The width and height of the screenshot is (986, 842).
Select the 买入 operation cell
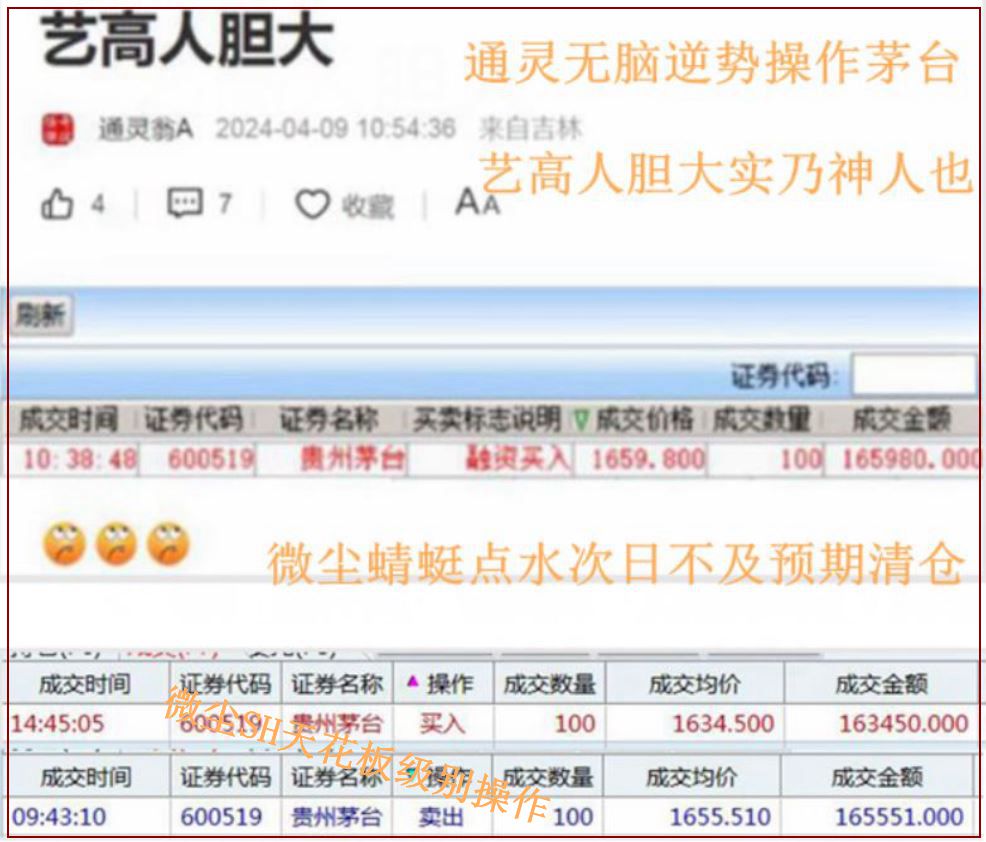[x=443, y=724]
